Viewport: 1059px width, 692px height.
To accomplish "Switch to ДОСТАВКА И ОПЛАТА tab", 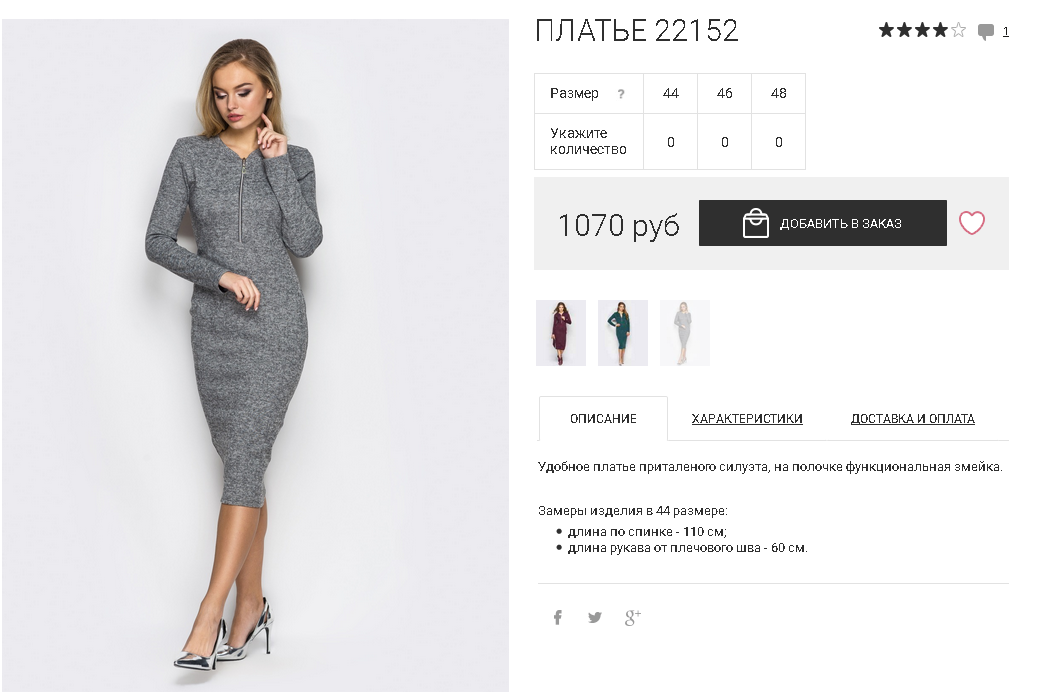I will 912,419.
